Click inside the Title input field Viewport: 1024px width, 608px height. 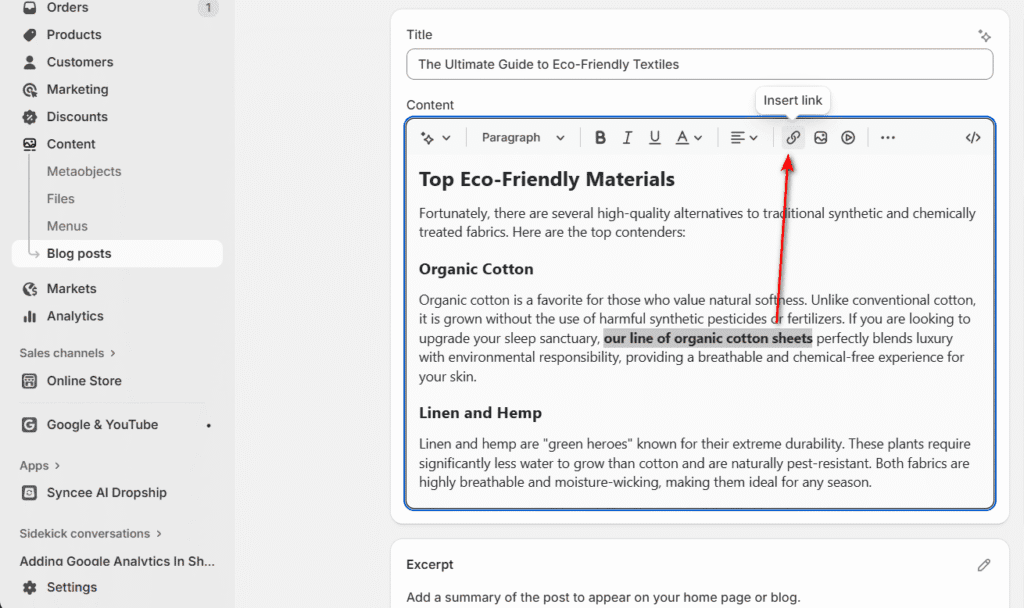699,64
